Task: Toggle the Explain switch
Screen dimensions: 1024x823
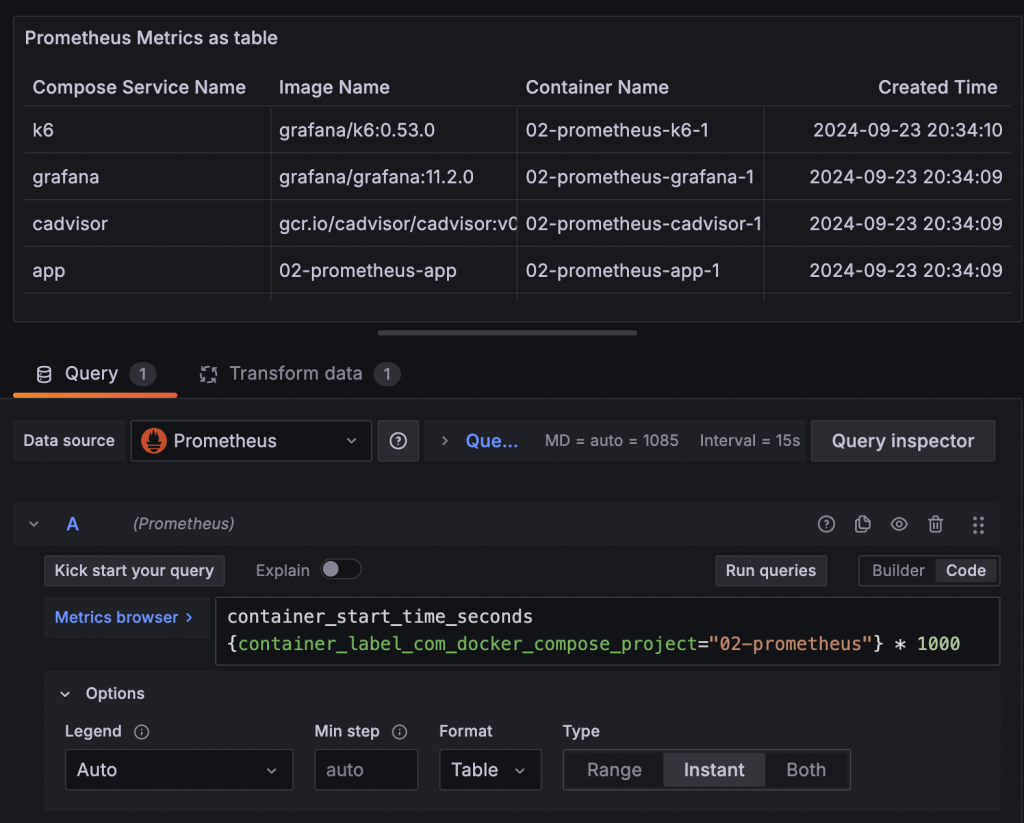Action: (x=340, y=570)
